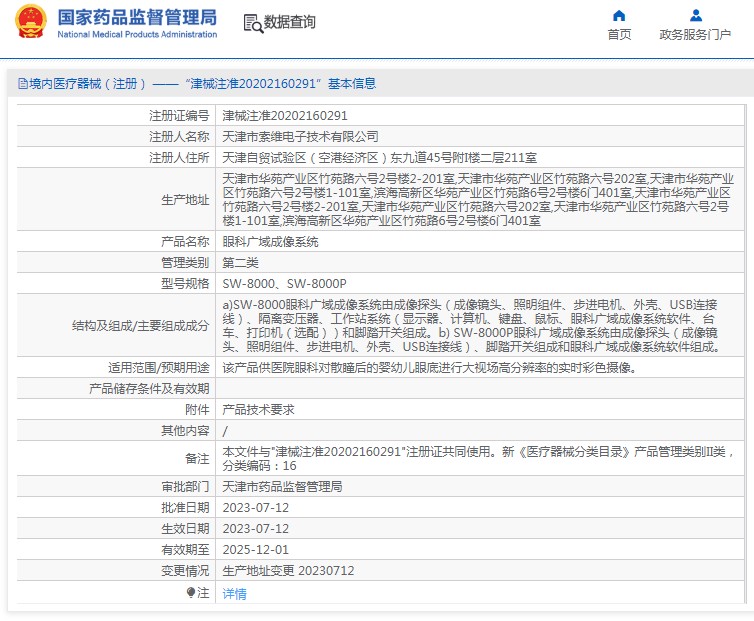Image resolution: width=754 pixels, height=621 pixels.
Task: Click the model value SW-8000、SW-8000P
Action: coord(284,284)
